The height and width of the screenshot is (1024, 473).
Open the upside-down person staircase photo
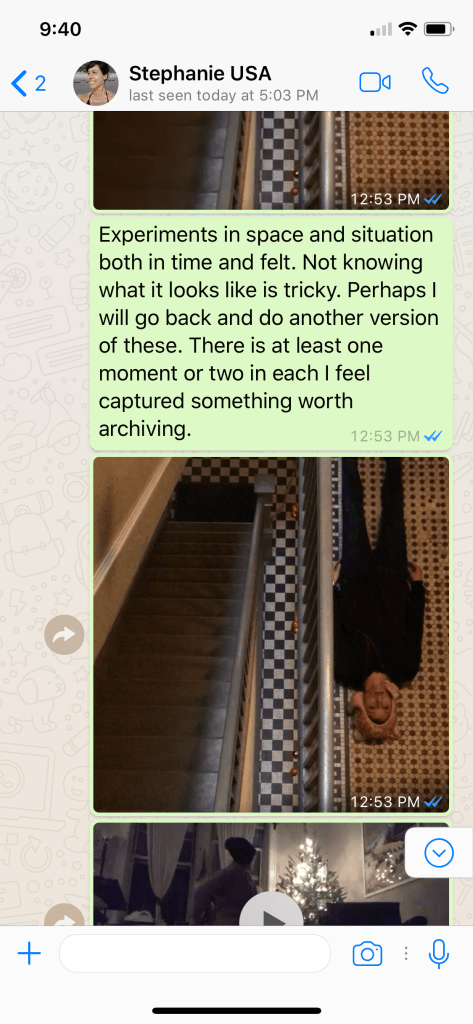[271, 634]
